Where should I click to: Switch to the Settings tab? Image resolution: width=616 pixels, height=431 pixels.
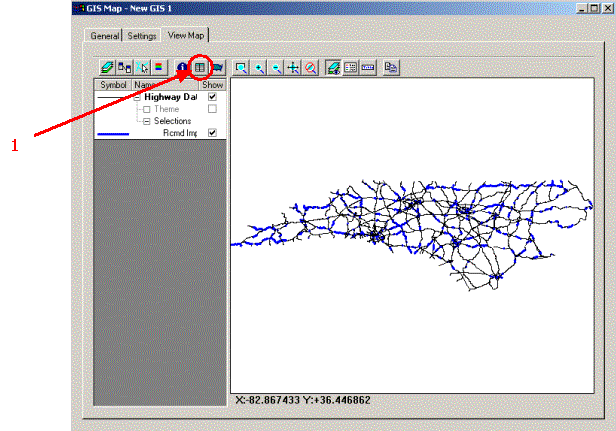142,36
